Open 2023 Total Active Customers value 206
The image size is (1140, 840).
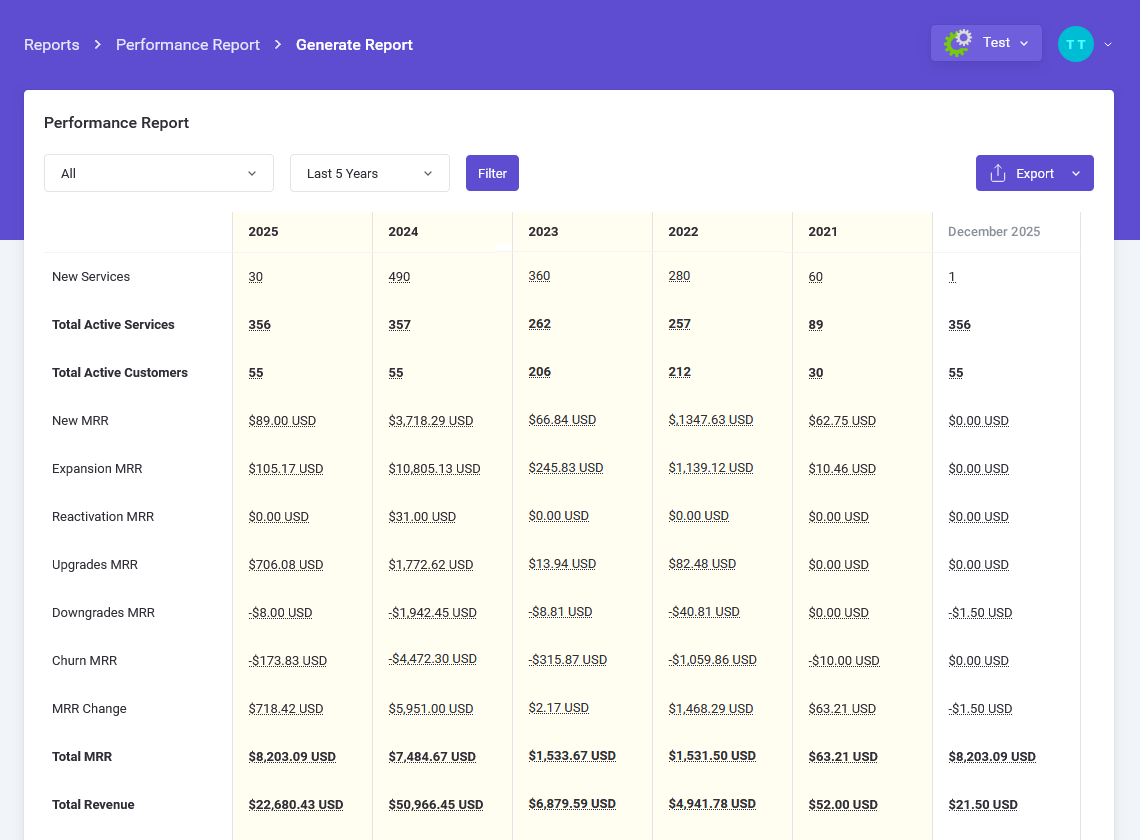[x=539, y=372]
